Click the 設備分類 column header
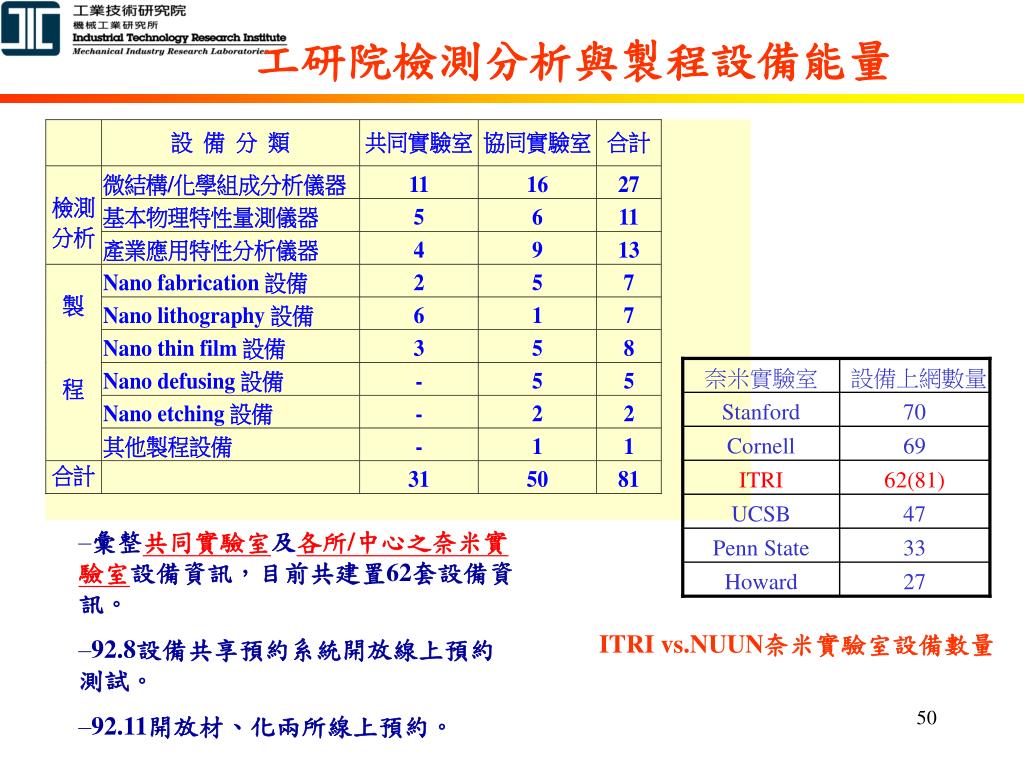The height and width of the screenshot is (768, 1024). click(230, 142)
